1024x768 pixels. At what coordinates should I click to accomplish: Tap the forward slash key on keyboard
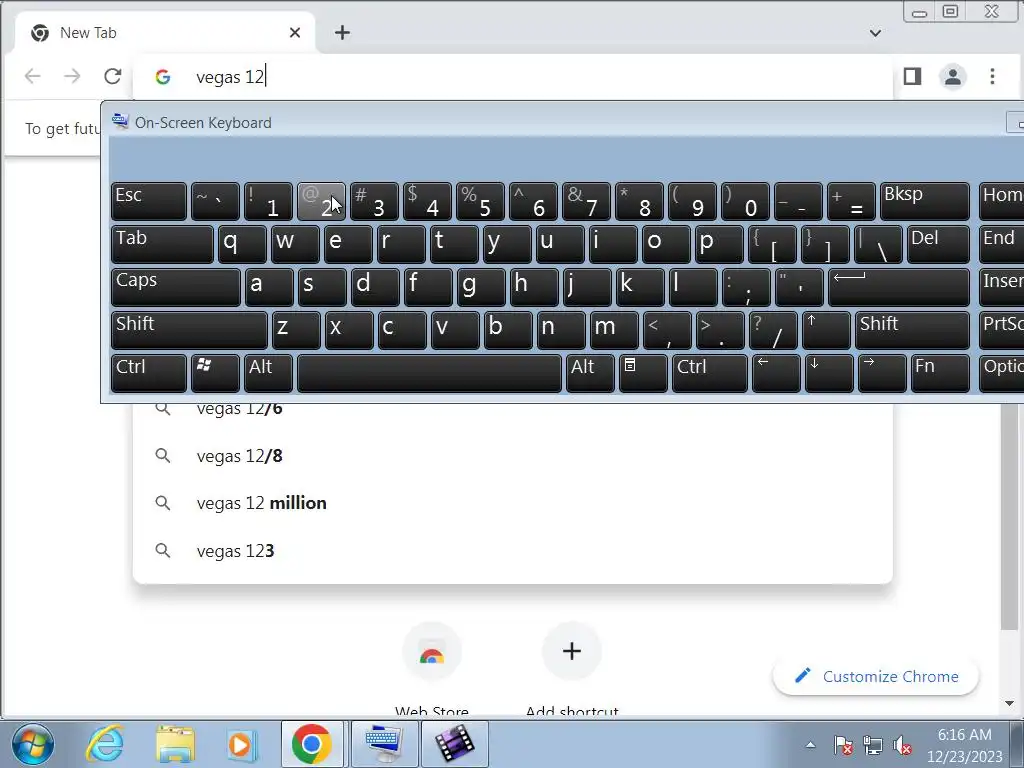[x=773, y=330]
